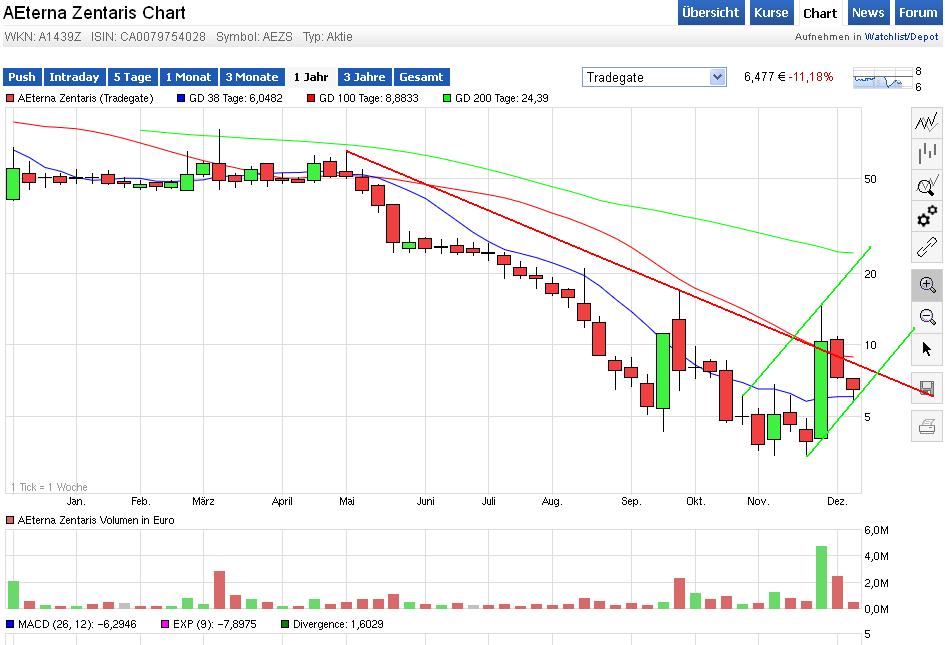945x645 pixels.
Task: Select the 5 Tage timeframe
Action: point(133,77)
